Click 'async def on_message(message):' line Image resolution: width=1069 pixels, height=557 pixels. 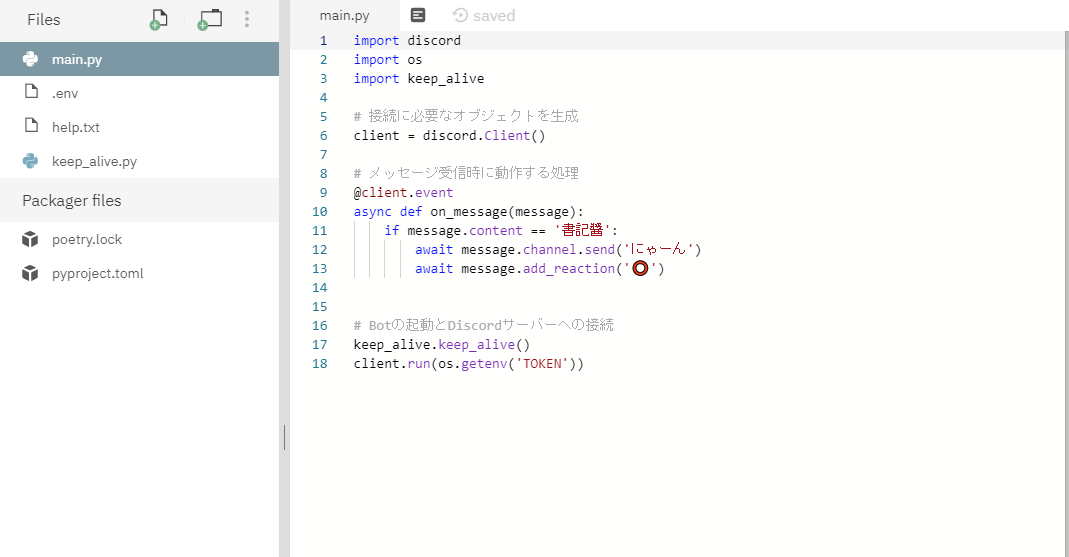[468, 211]
